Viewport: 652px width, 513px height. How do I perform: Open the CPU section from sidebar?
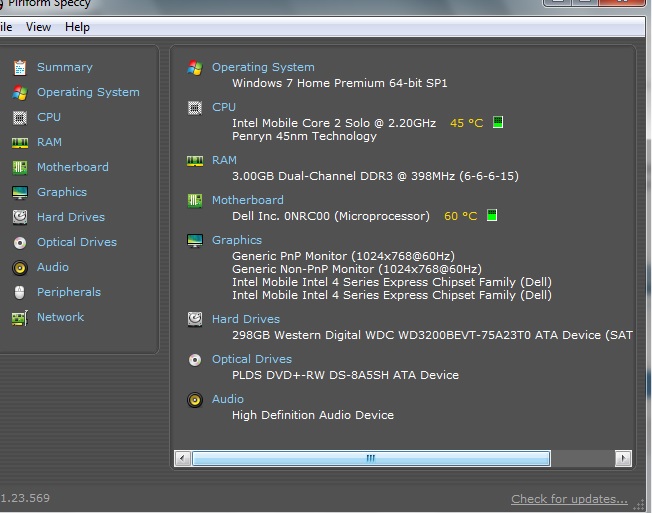[x=49, y=117]
